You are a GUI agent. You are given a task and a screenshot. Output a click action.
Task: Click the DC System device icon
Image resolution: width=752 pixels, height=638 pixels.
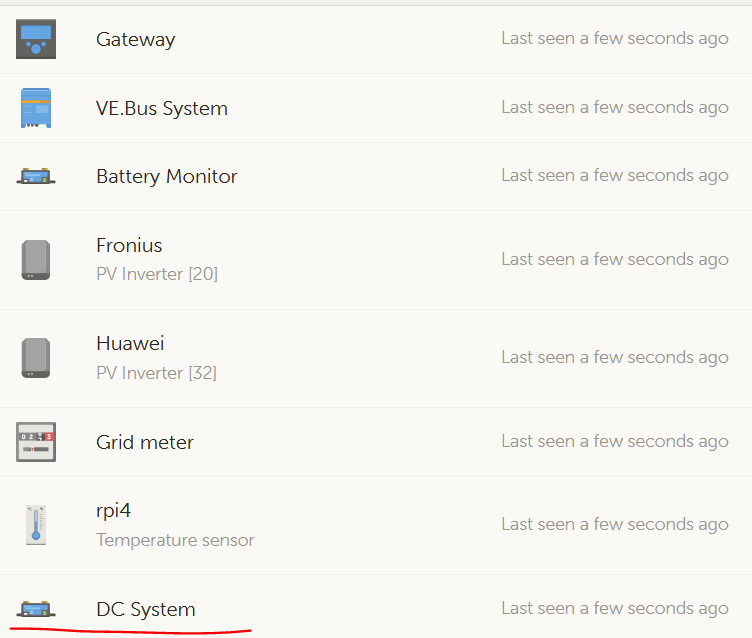(x=36, y=609)
